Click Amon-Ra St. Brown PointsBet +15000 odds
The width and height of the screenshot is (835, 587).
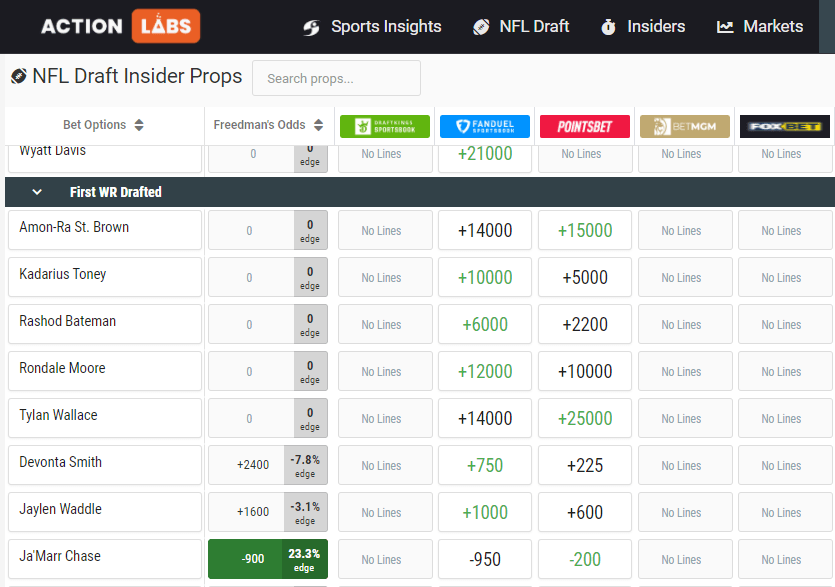coord(585,230)
